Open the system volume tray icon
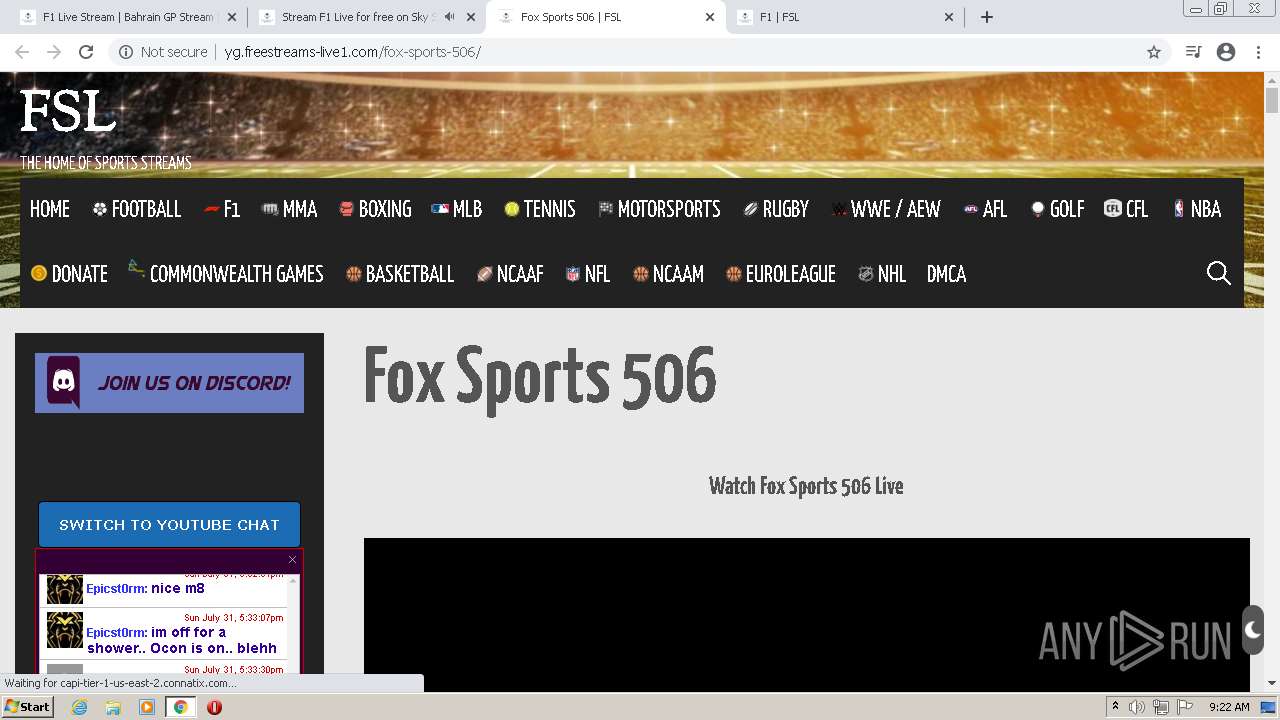1280x720 pixels. point(1137,707)
